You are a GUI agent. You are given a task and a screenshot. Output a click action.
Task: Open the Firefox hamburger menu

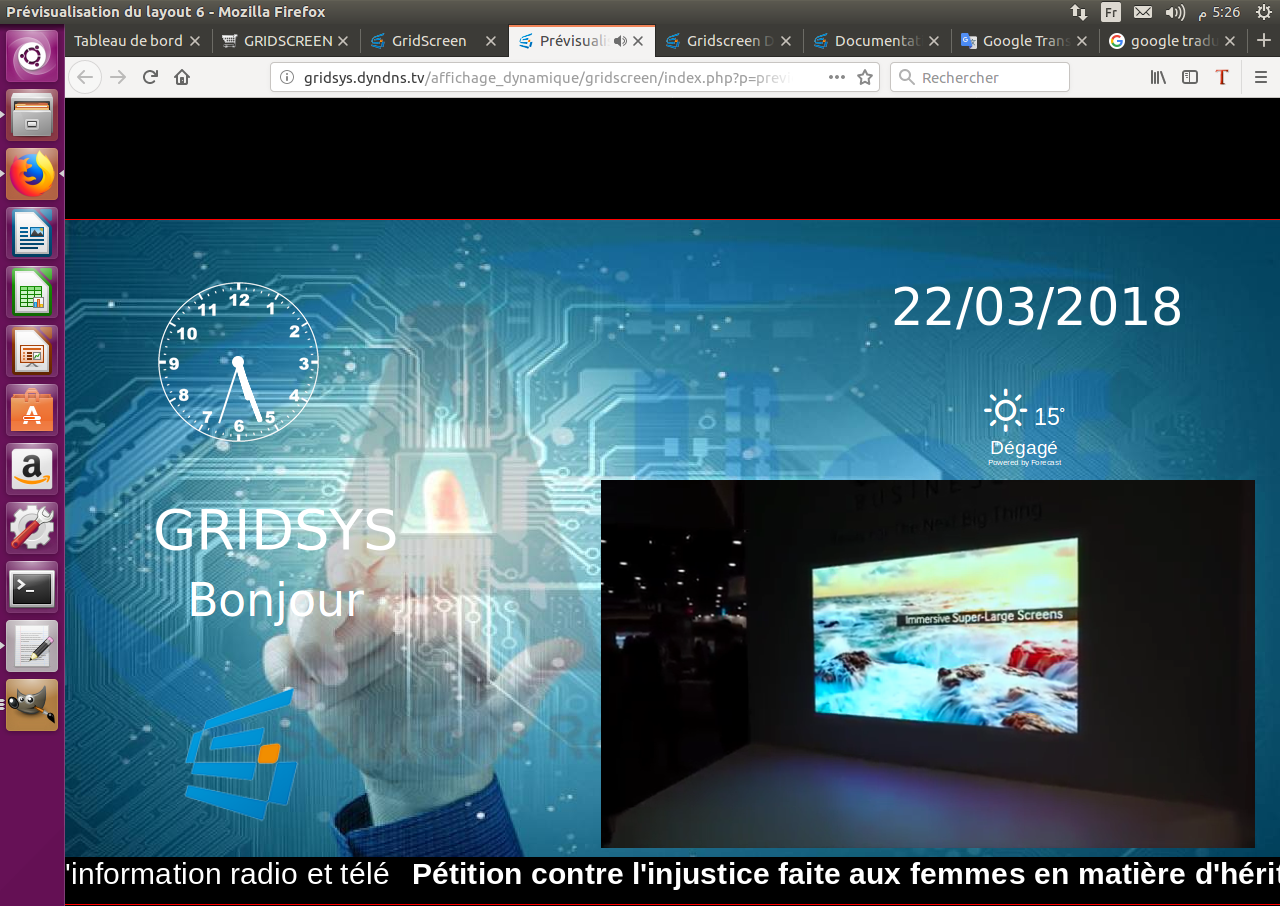click(1260, 77)
